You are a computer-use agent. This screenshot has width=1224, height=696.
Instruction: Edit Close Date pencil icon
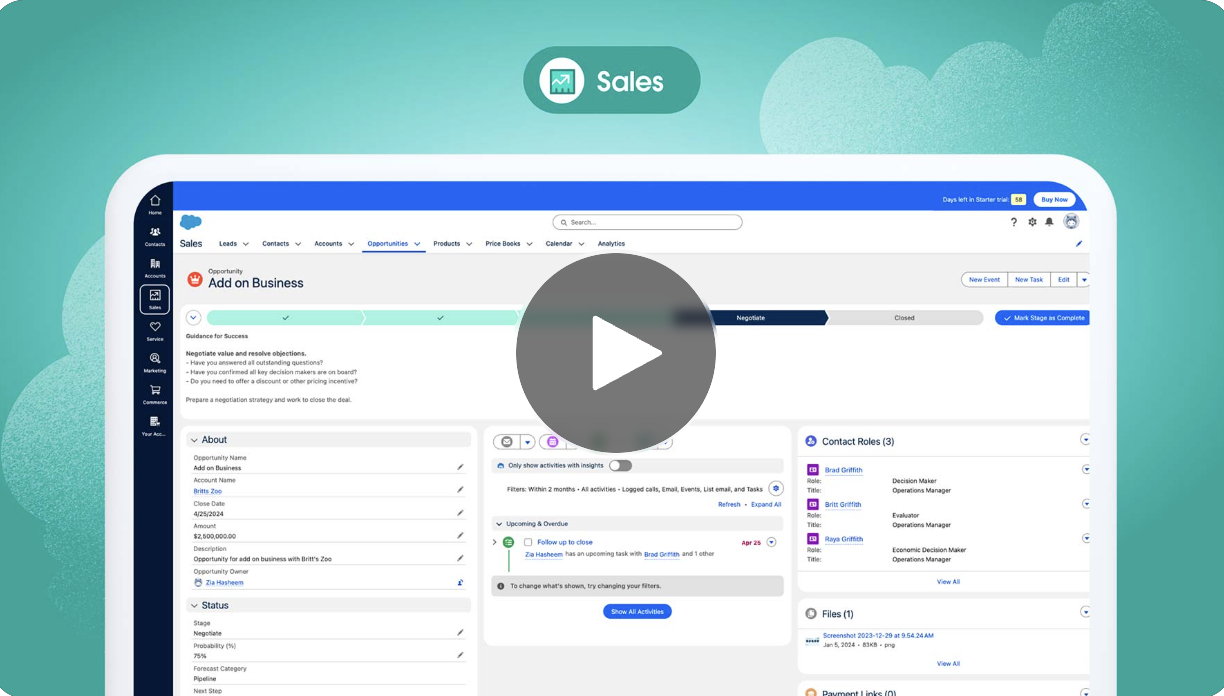[460, 513]
